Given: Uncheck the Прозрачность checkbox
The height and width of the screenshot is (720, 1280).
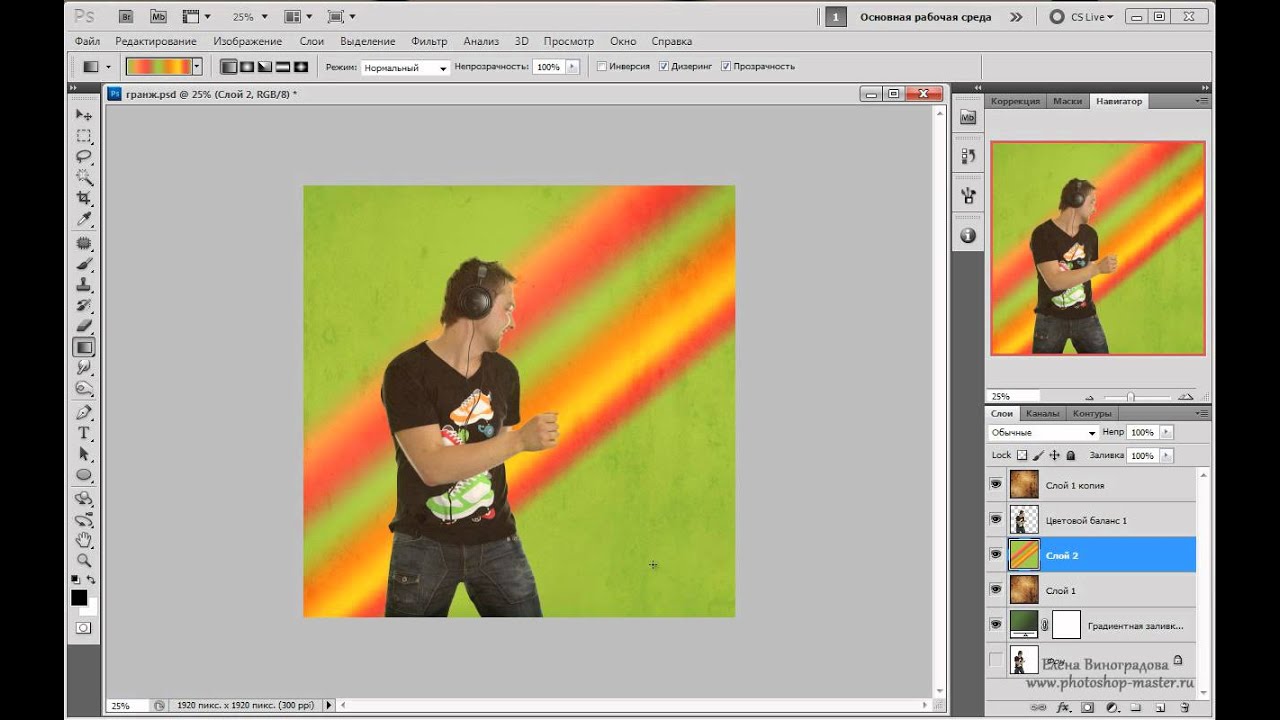Looking at the screenshot, I should pyautogui.click(x=726, y=67).
